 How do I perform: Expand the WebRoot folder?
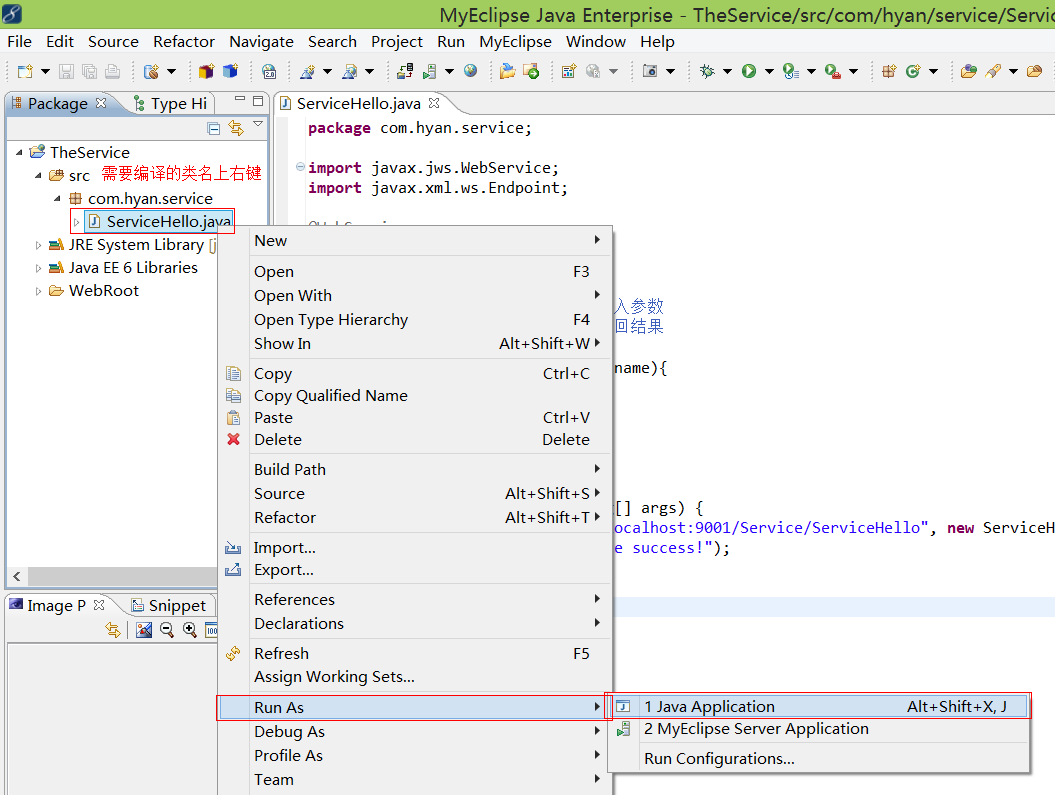click(38, 291)
